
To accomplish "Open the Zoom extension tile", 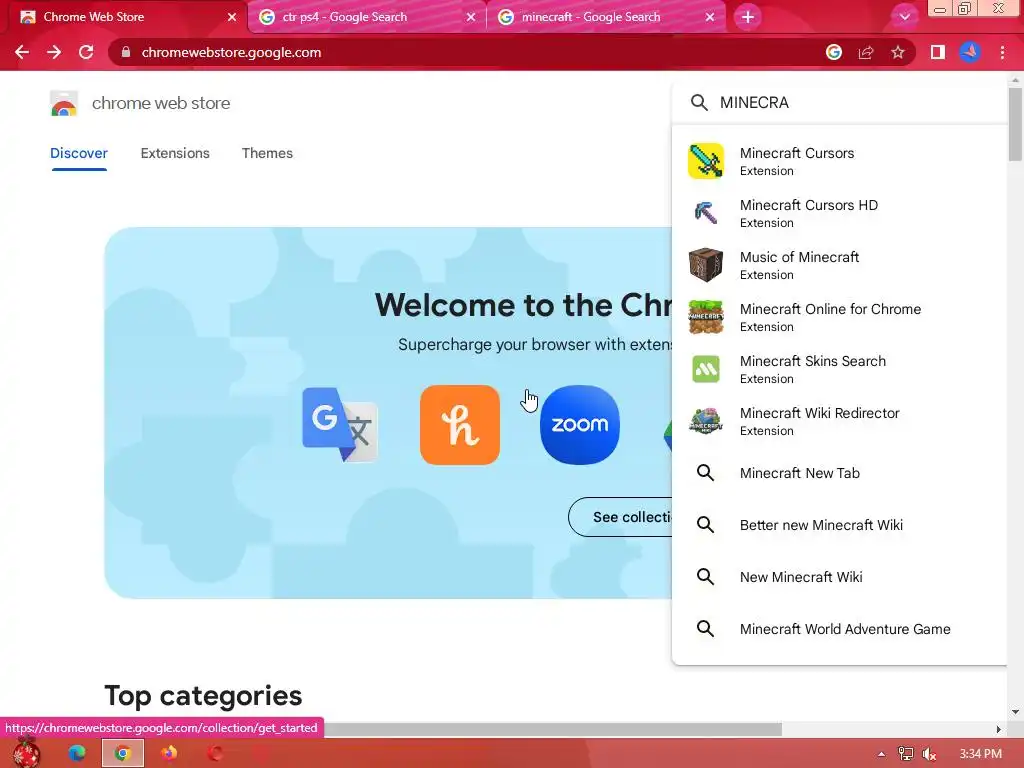I will point(580,425).
